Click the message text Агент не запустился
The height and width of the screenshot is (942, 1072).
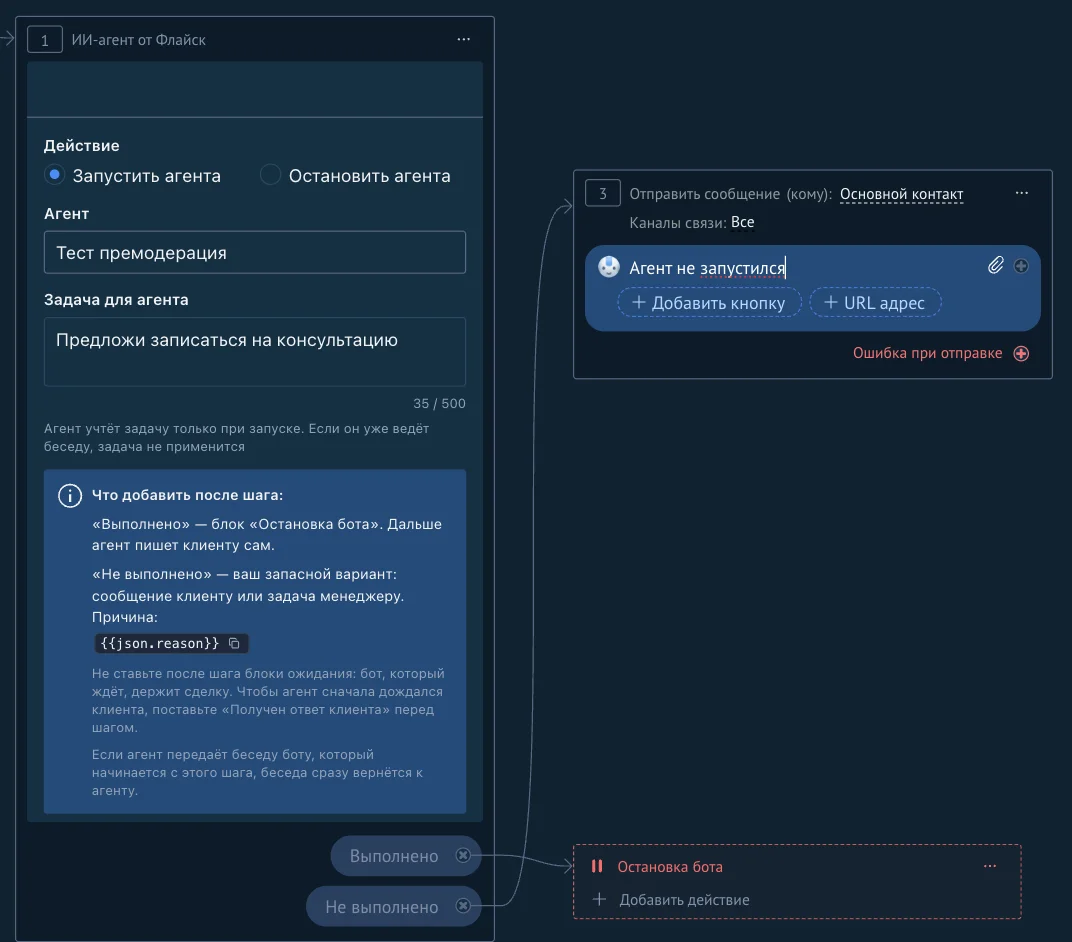point(707,268)
